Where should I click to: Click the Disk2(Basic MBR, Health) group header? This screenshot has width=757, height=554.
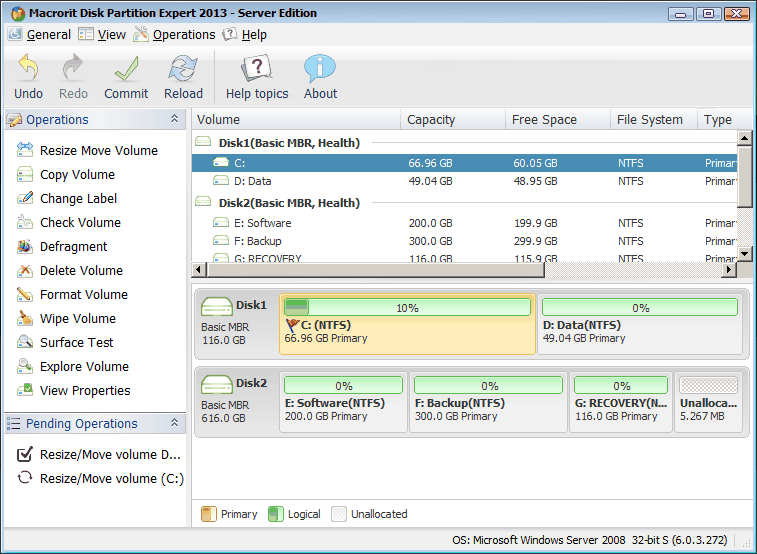(x=289, y=203)
